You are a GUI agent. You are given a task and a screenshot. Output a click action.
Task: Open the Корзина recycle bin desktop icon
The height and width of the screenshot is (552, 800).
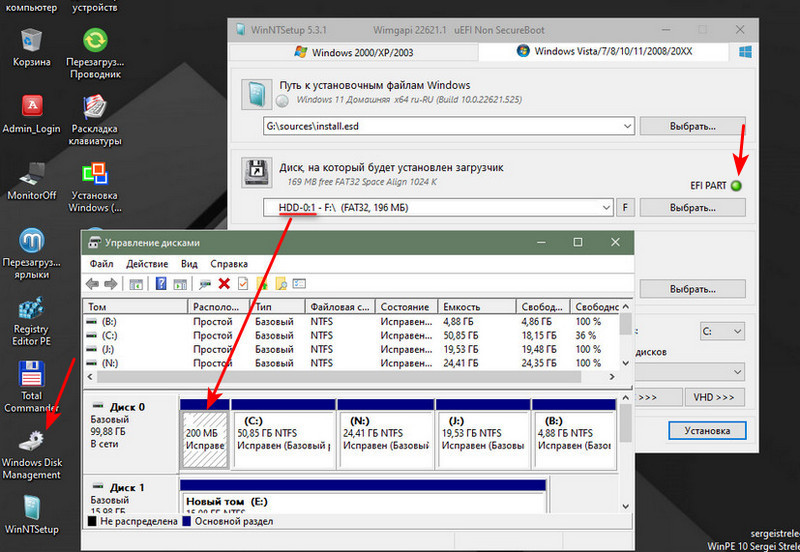click(31, 48)
